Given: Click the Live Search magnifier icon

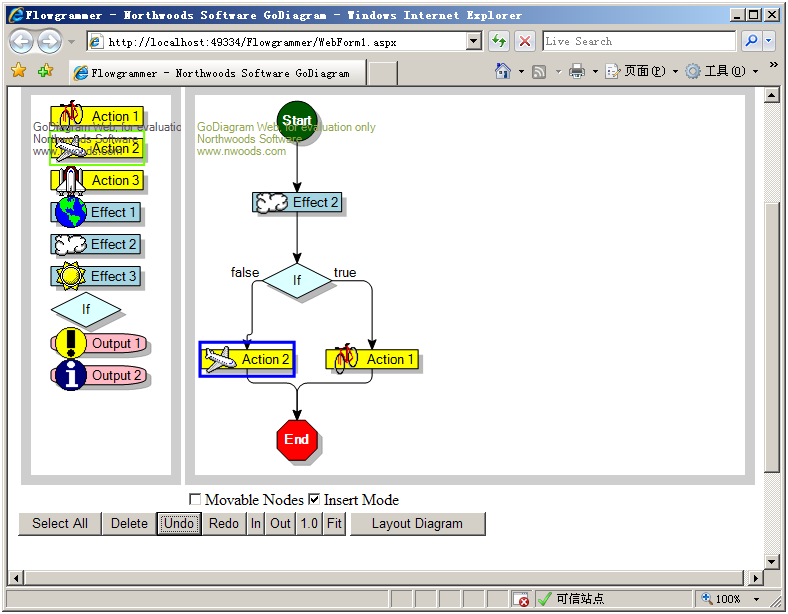Looking at the screenshot, I should coord(751,41).
